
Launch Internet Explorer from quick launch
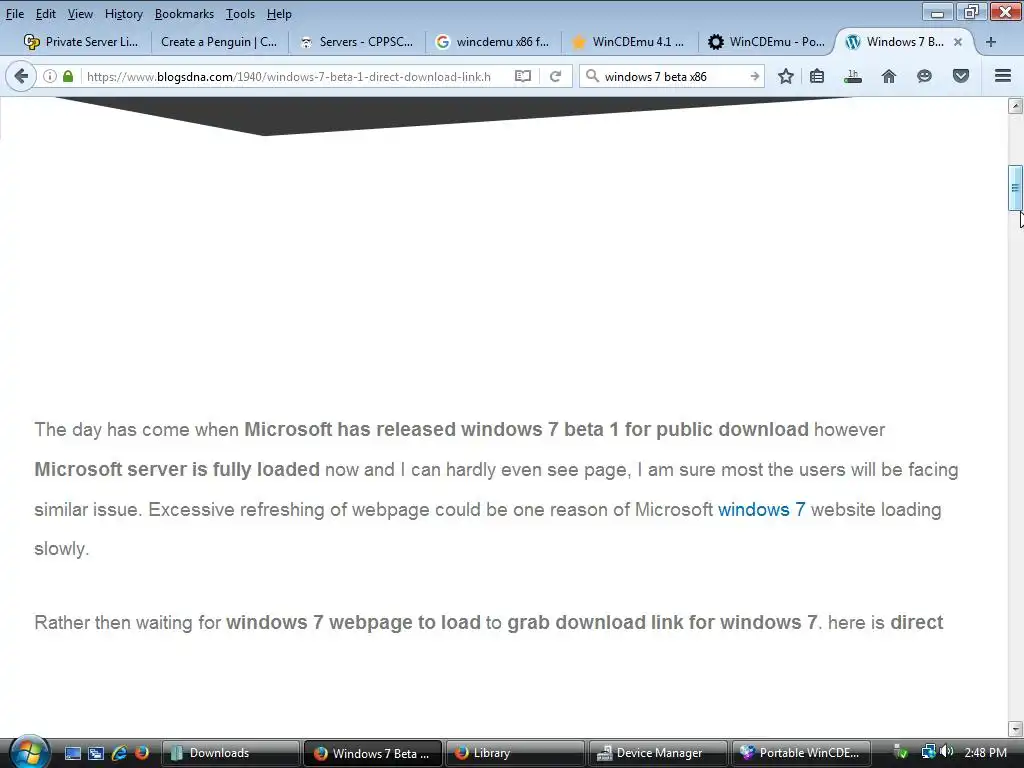point(119,753)
